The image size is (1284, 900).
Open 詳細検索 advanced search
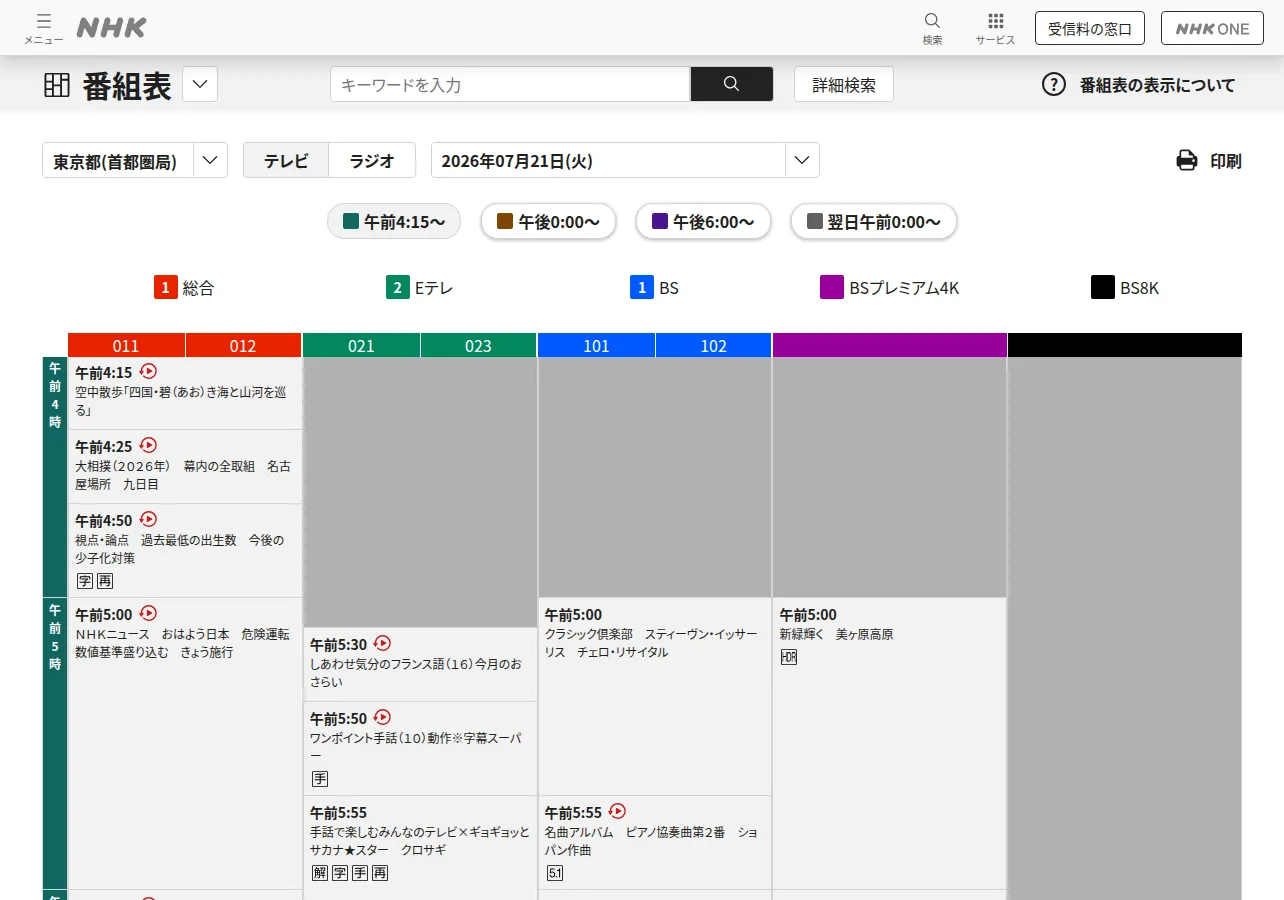(844, 84)
